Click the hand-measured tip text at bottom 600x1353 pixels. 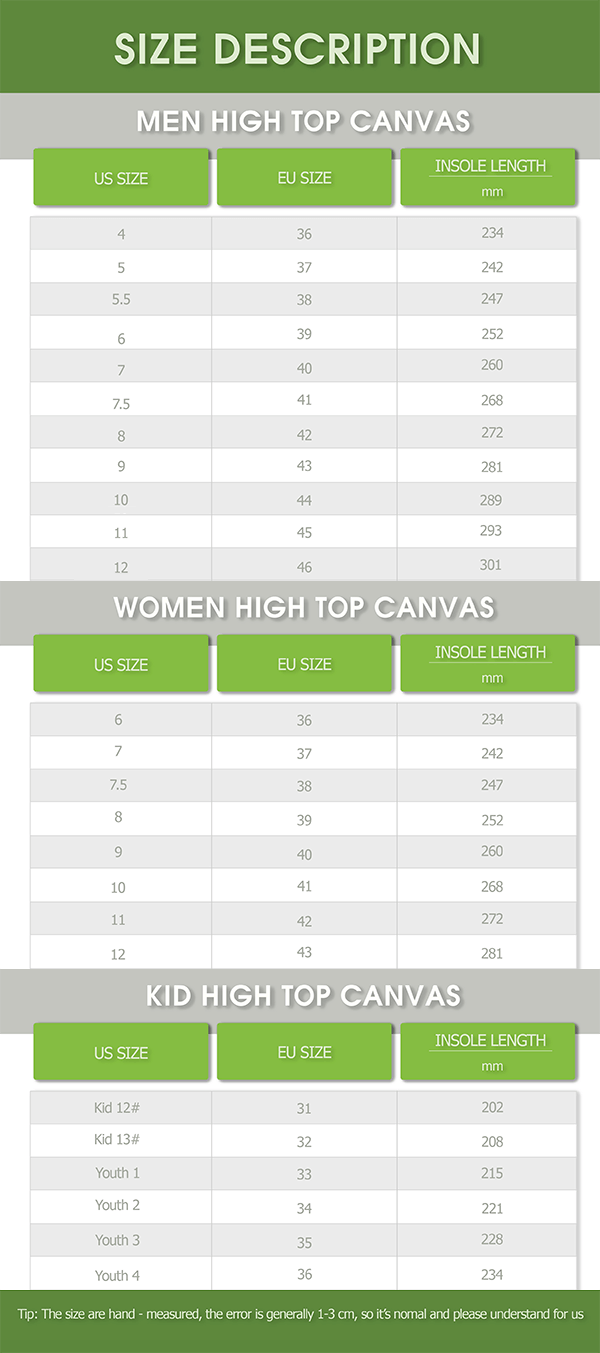(300, 1313)
